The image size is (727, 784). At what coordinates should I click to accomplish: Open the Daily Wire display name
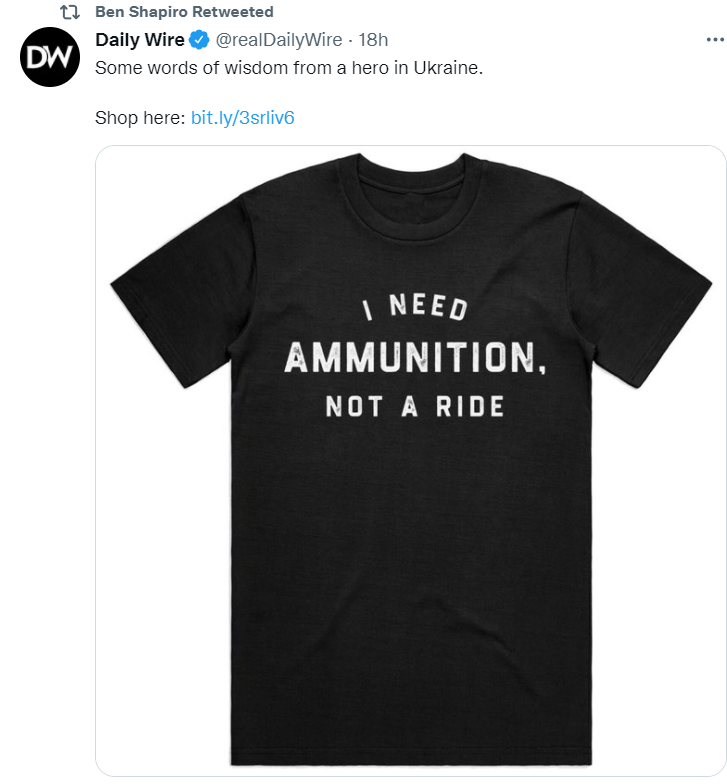[x=139, y=40]
